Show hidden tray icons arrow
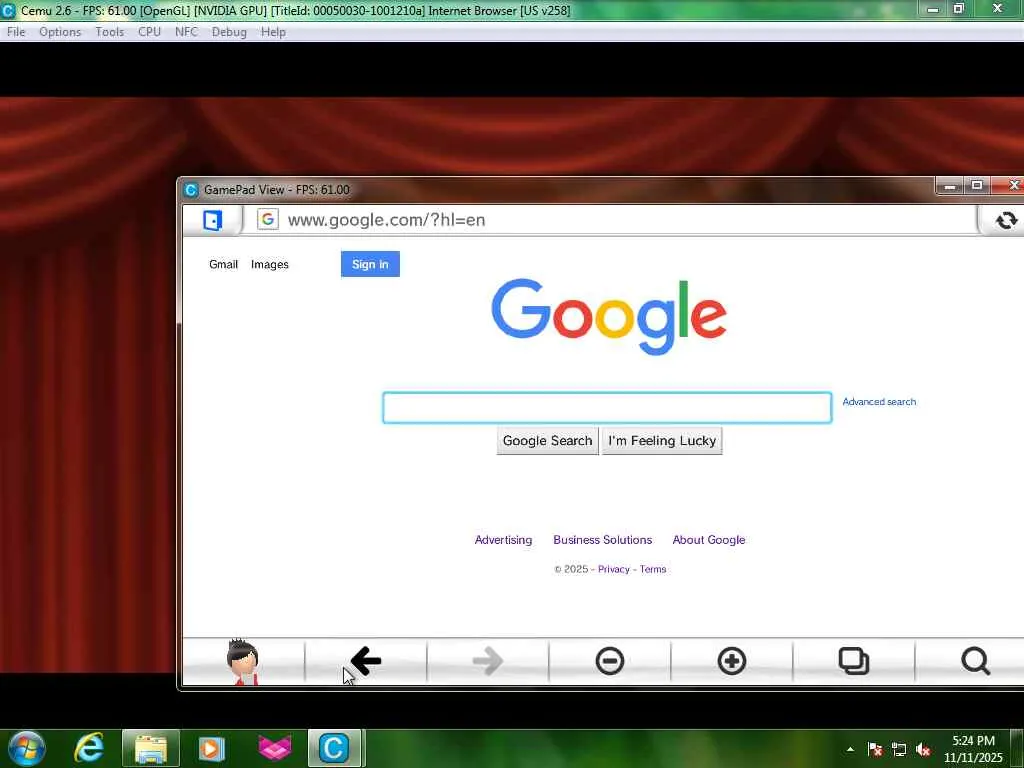 point(850,749)
